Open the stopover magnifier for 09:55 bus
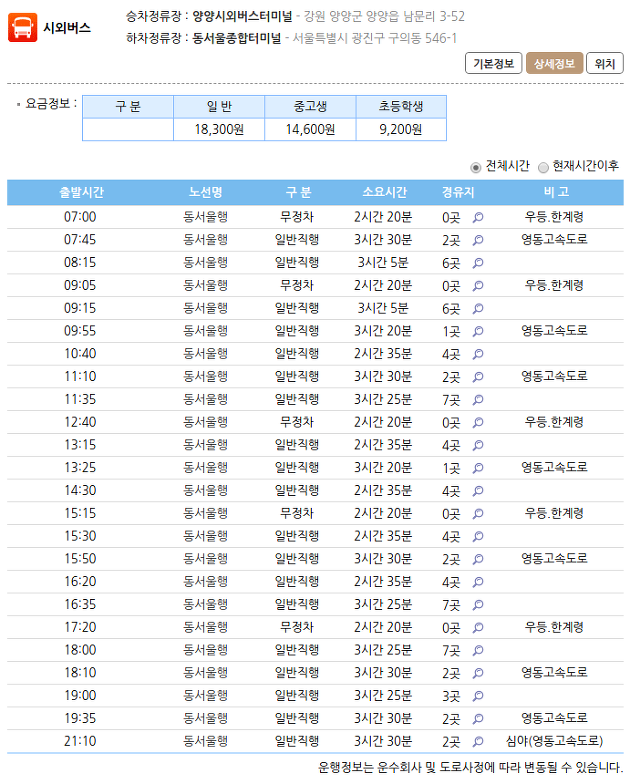The image size is (630, 784). click(478, 332)
